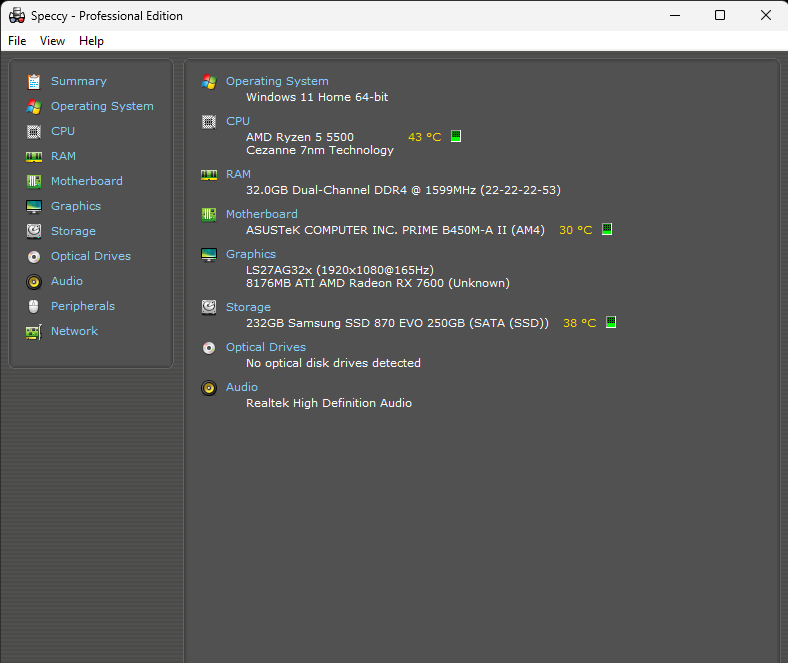Click the 30 °C motherboard temperature value
788x663 pixels.
coord(576,230)
